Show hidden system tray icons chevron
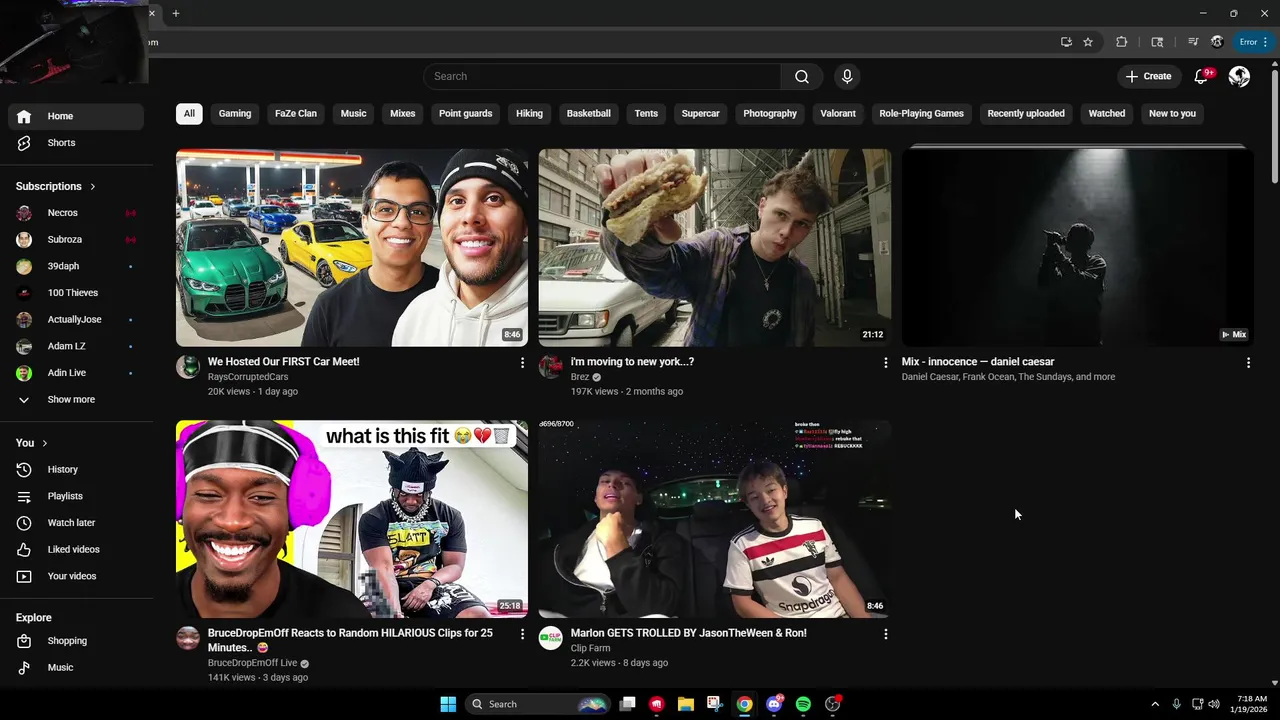Viewport: 1280px width, 720px height. click(x=1155, y=704)
